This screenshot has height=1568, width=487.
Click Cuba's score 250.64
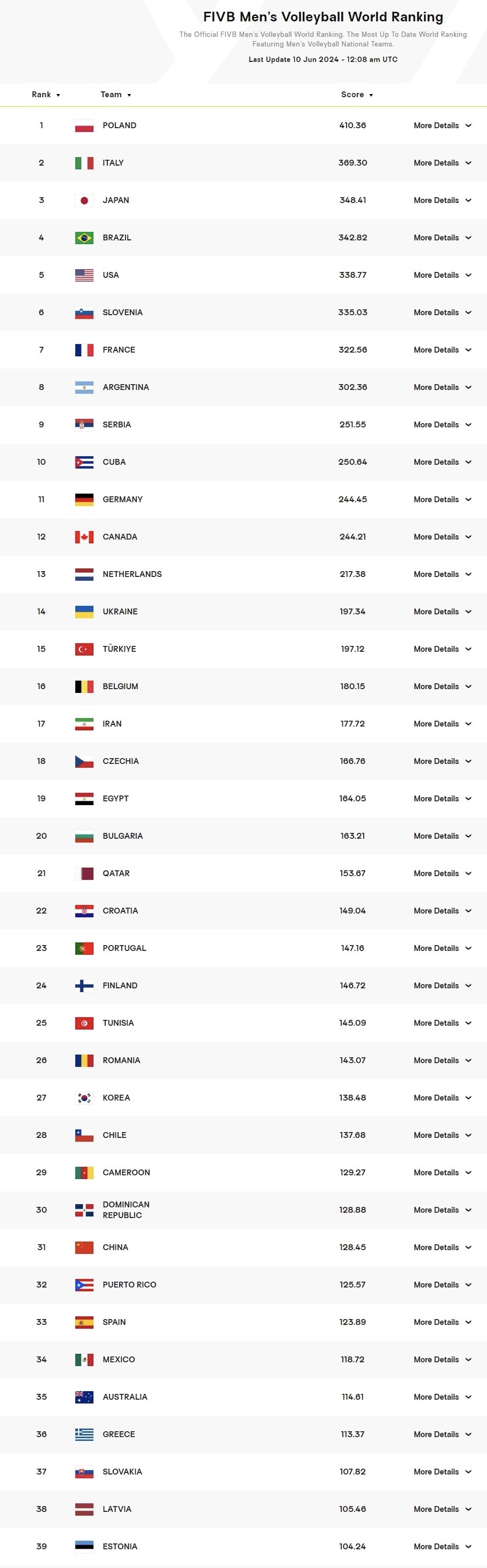(x=352, y=462)
